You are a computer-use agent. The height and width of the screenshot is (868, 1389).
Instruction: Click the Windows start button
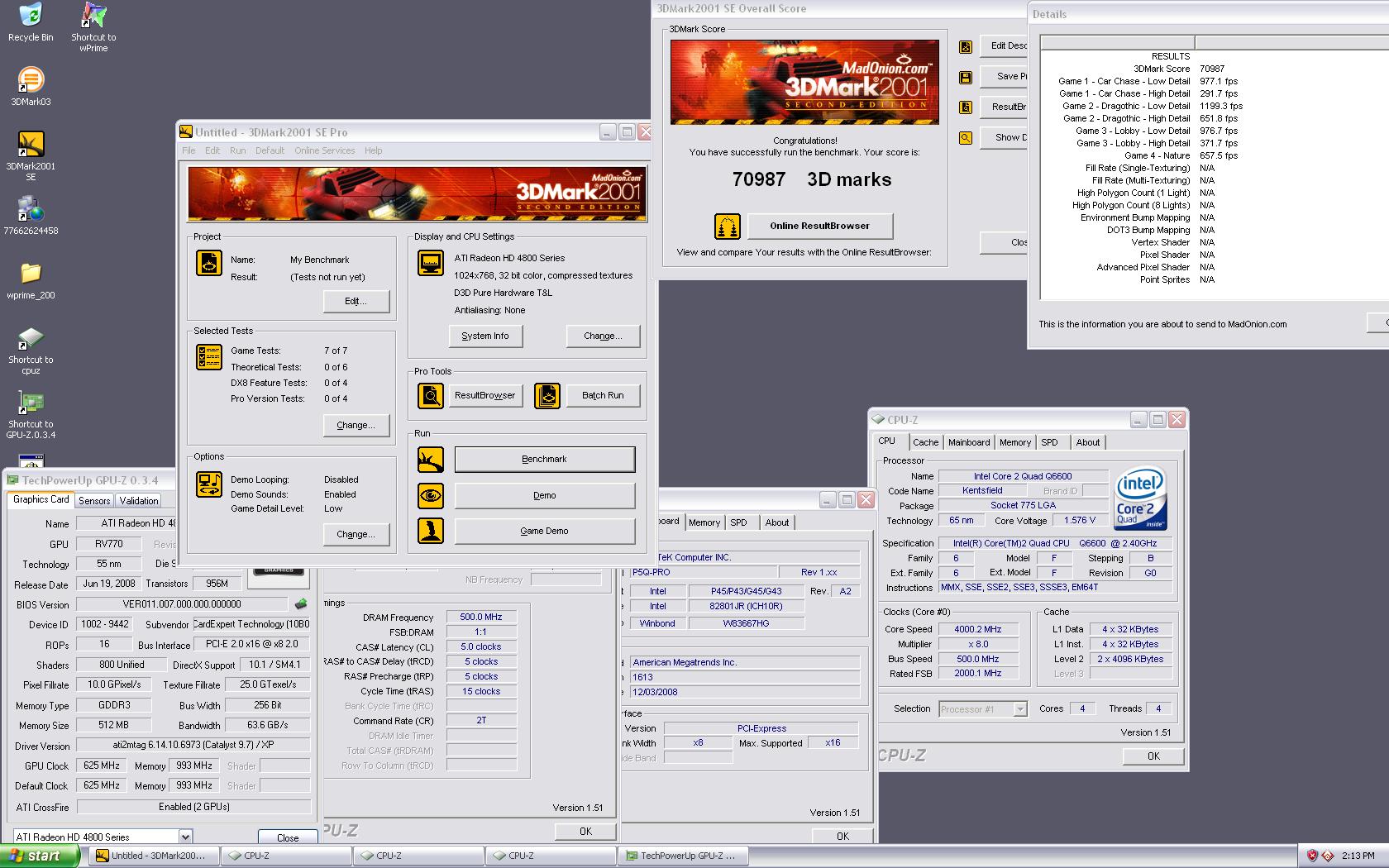pos(40,856)
